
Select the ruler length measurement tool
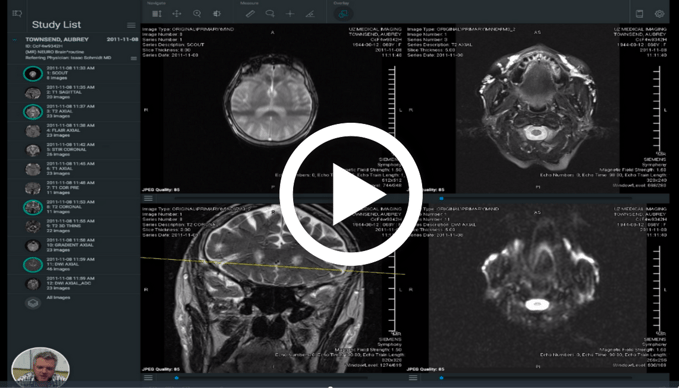250,14
